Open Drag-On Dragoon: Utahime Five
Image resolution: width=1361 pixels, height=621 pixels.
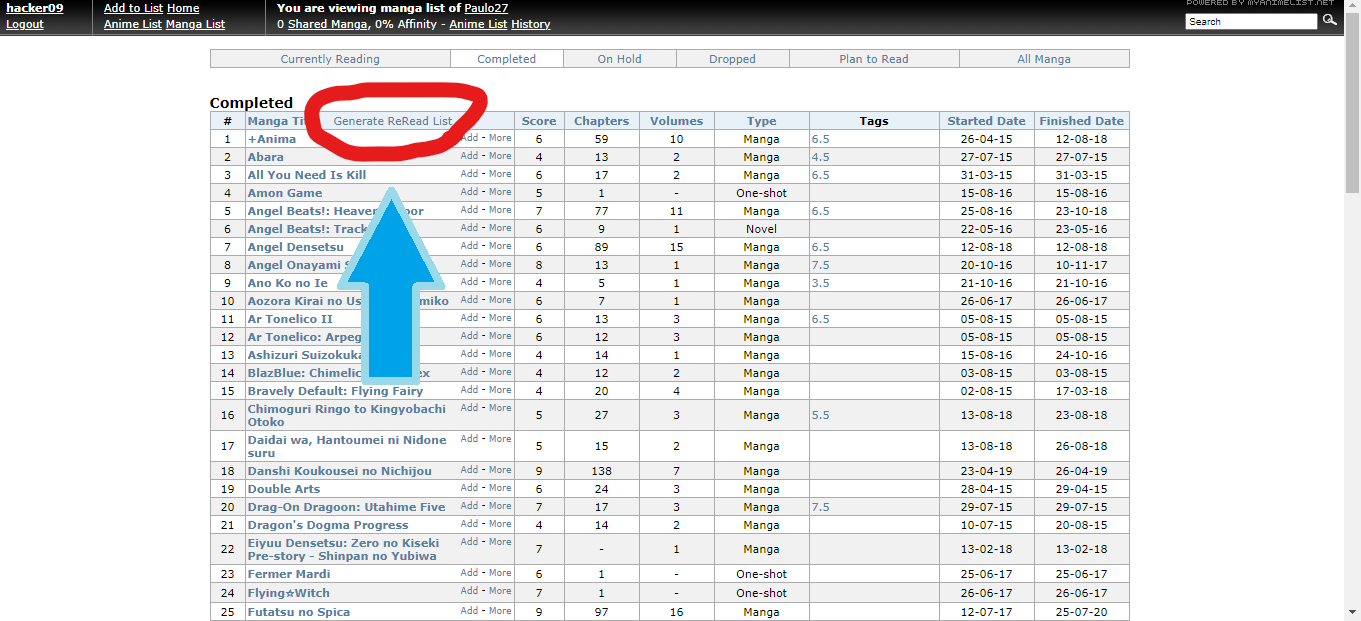[346, 507]
